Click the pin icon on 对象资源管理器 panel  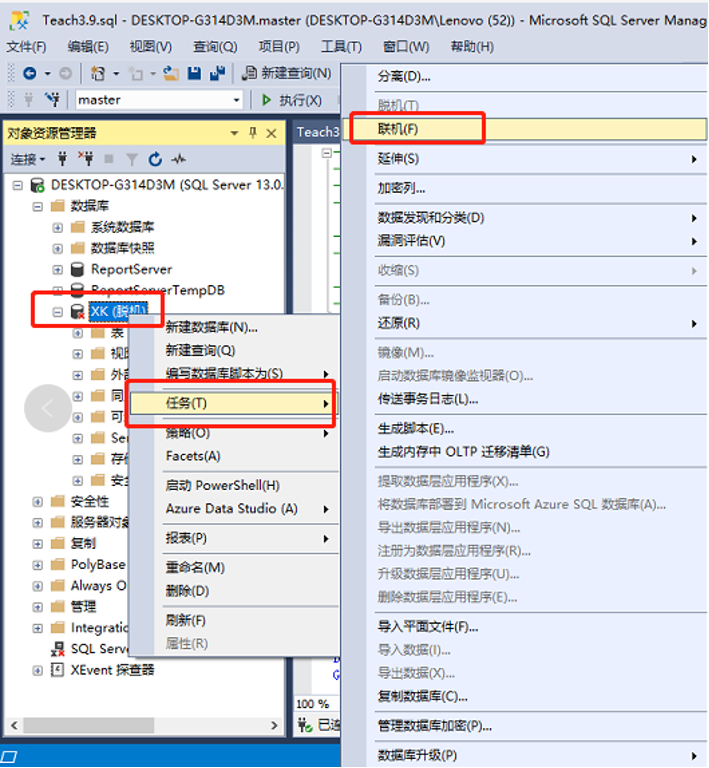pos(253,133)
